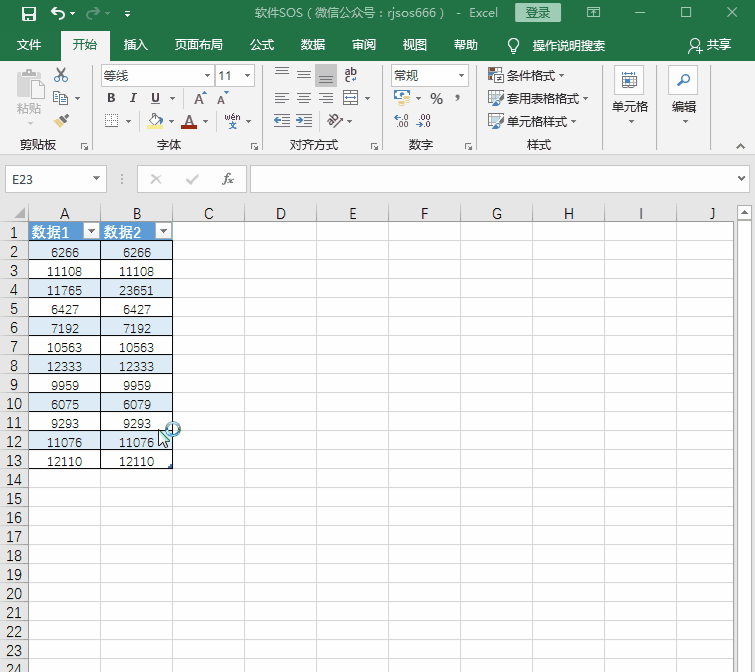Open the font color dropdown arrow
The image size is (755, 672).
pyautogui.click(x=206, y=122)
